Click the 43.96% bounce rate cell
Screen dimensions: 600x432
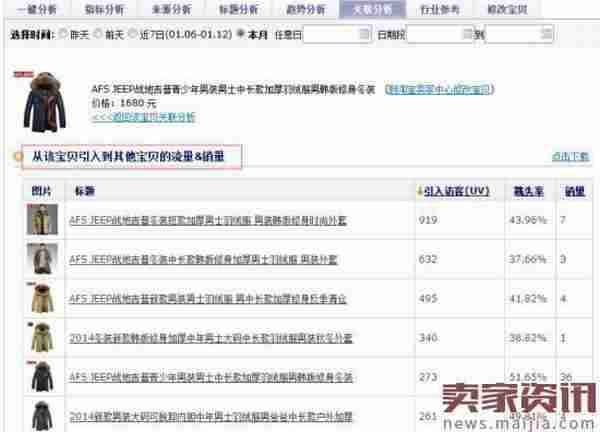pyautogui.click(x=528, y=220)
